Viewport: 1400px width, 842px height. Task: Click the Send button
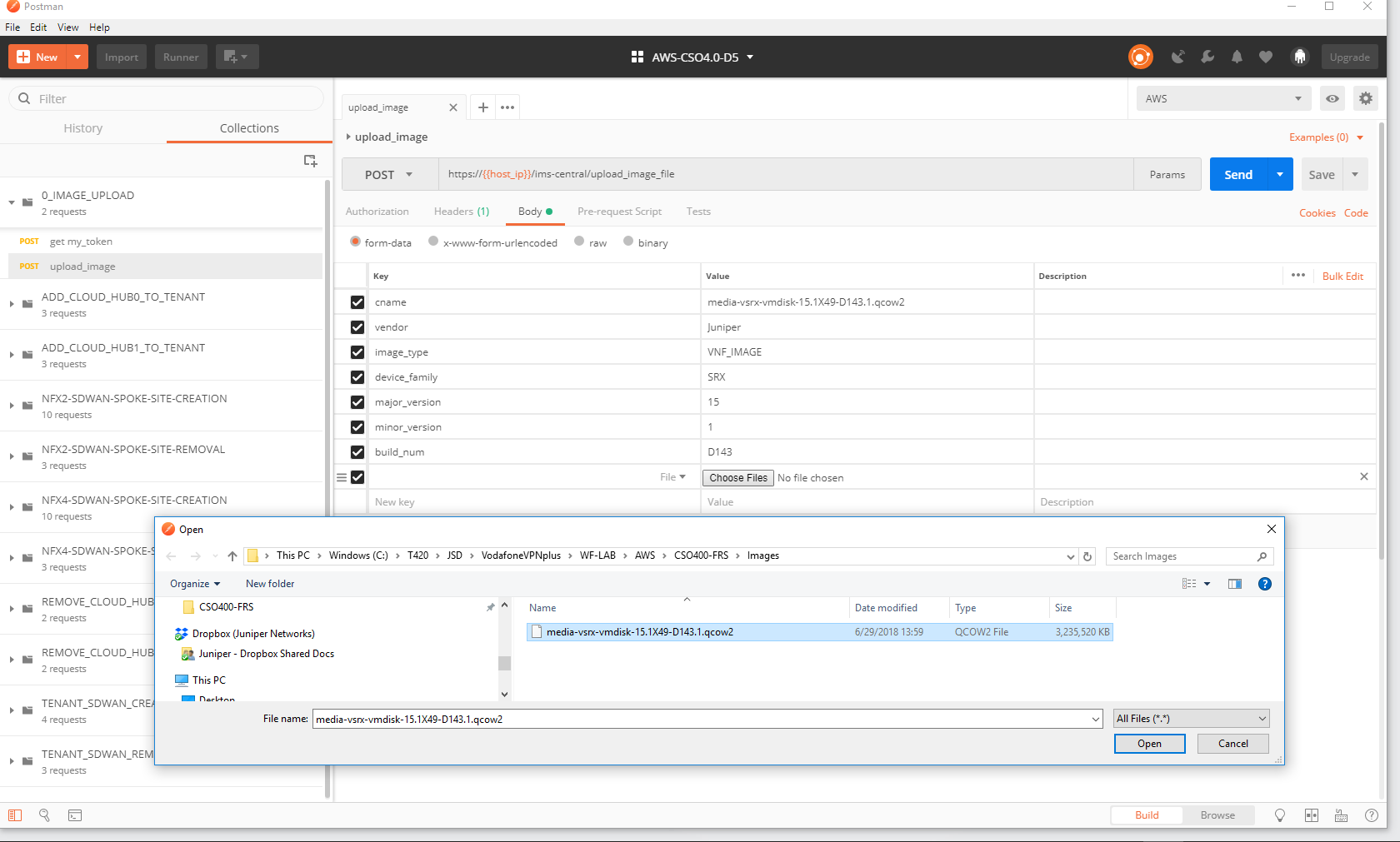1237,174
